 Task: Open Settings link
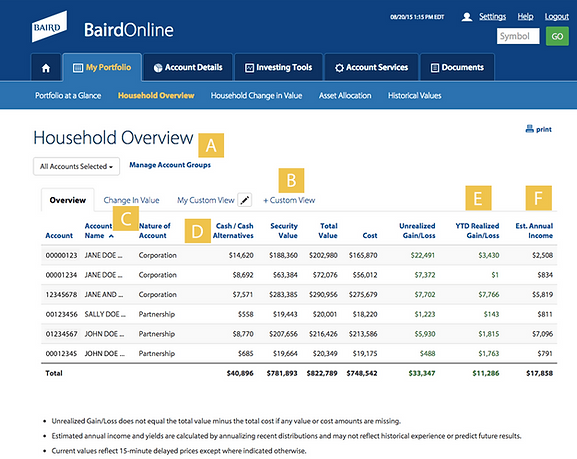tap(492, 17)
